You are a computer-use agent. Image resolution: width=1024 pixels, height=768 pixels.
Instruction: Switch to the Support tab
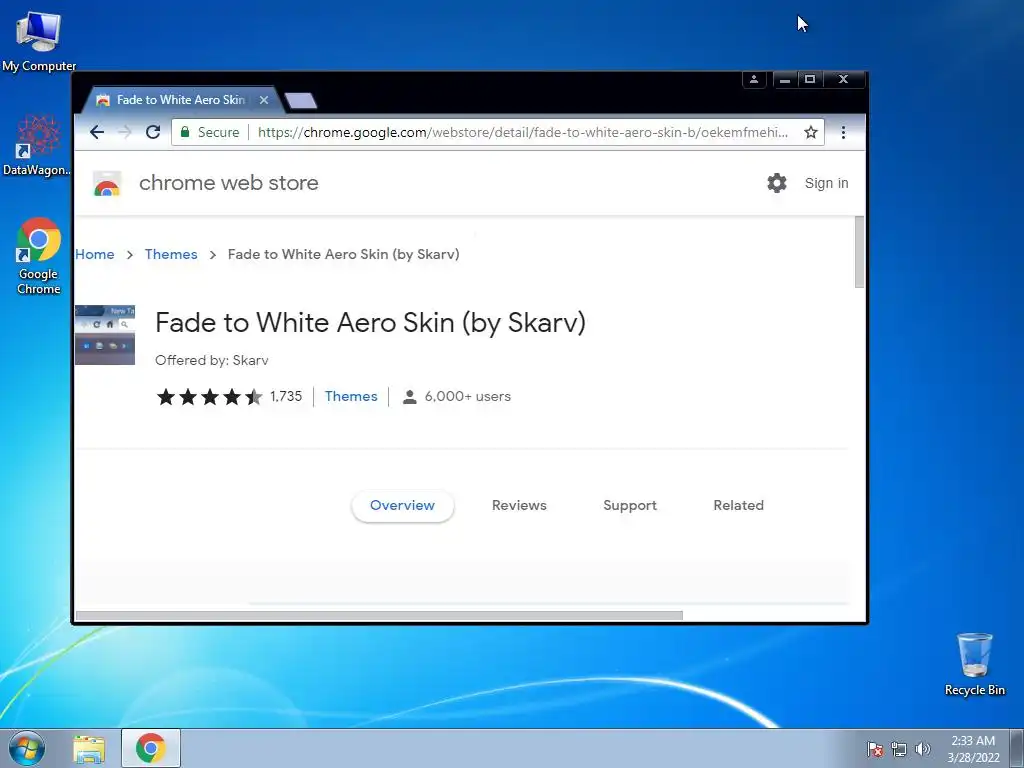tap(630, 505)
